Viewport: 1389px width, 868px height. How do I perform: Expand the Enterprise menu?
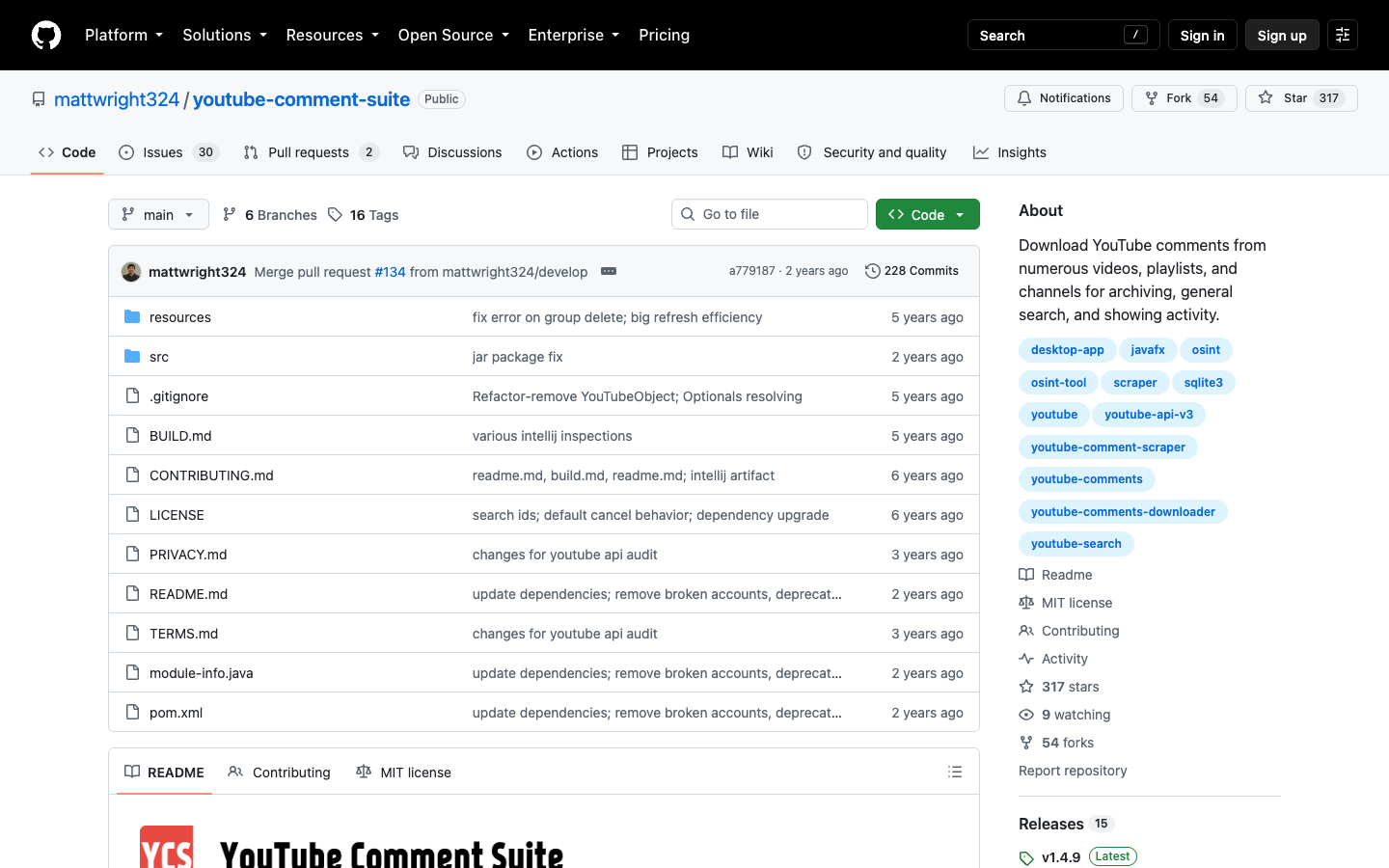tap(573, 35)
